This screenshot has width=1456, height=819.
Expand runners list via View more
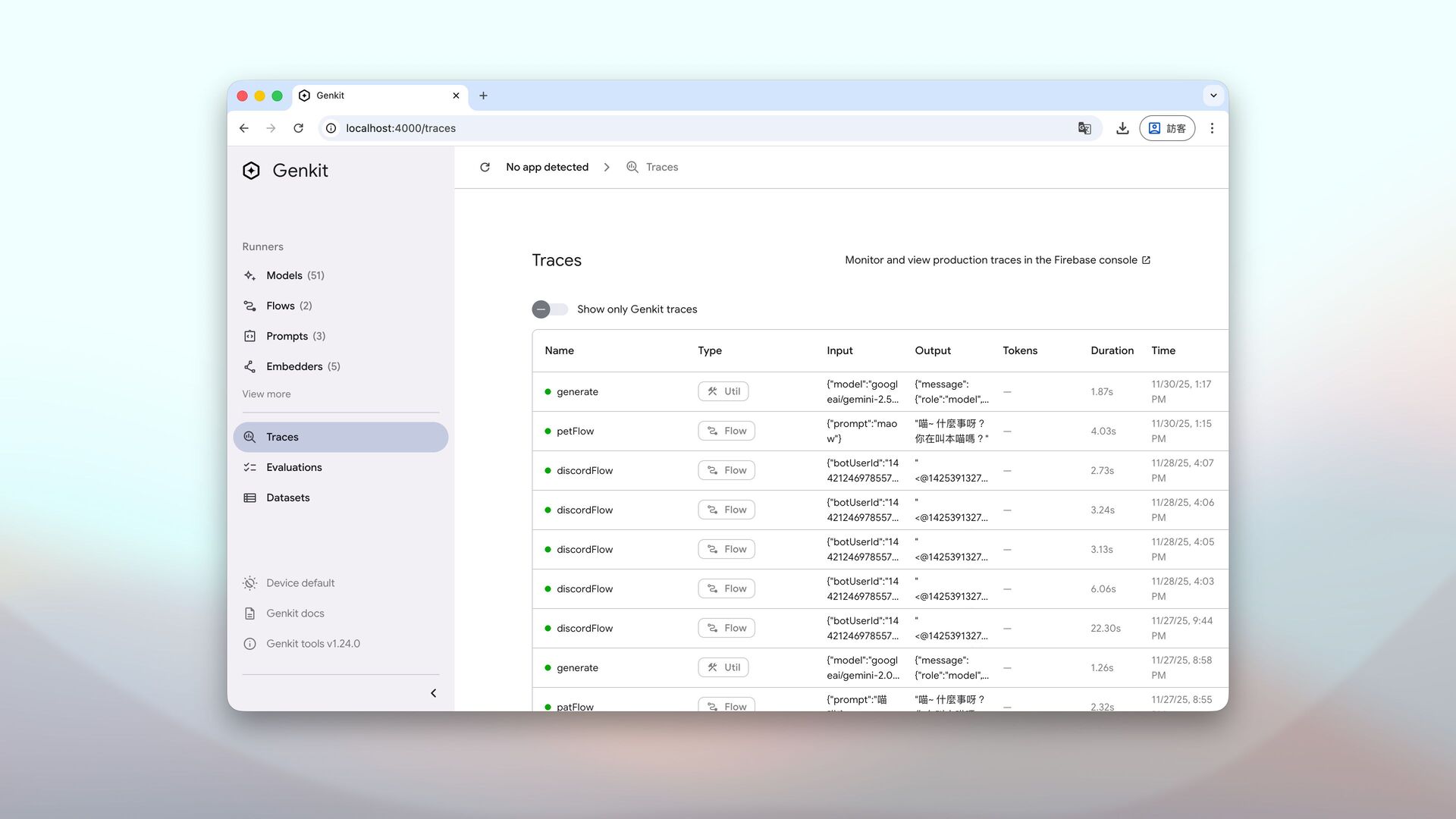[266, 394]
